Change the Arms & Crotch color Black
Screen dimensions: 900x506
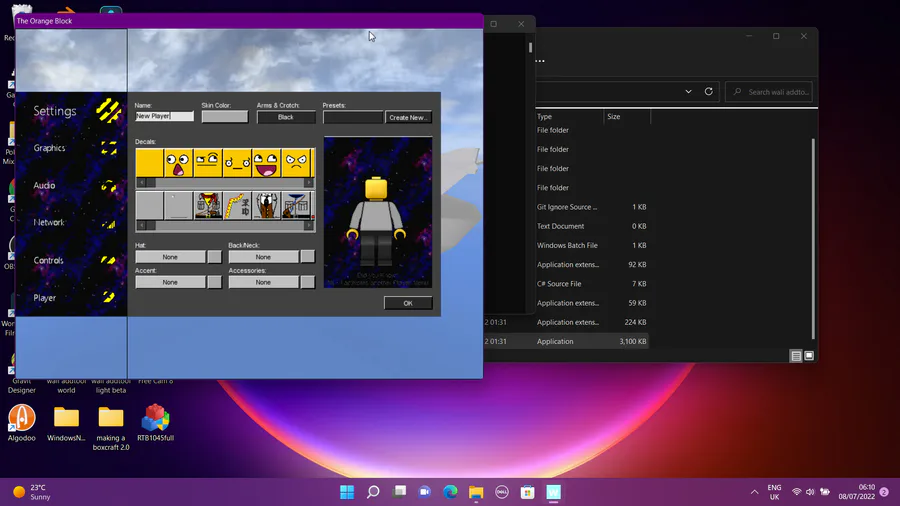(286, 117)
